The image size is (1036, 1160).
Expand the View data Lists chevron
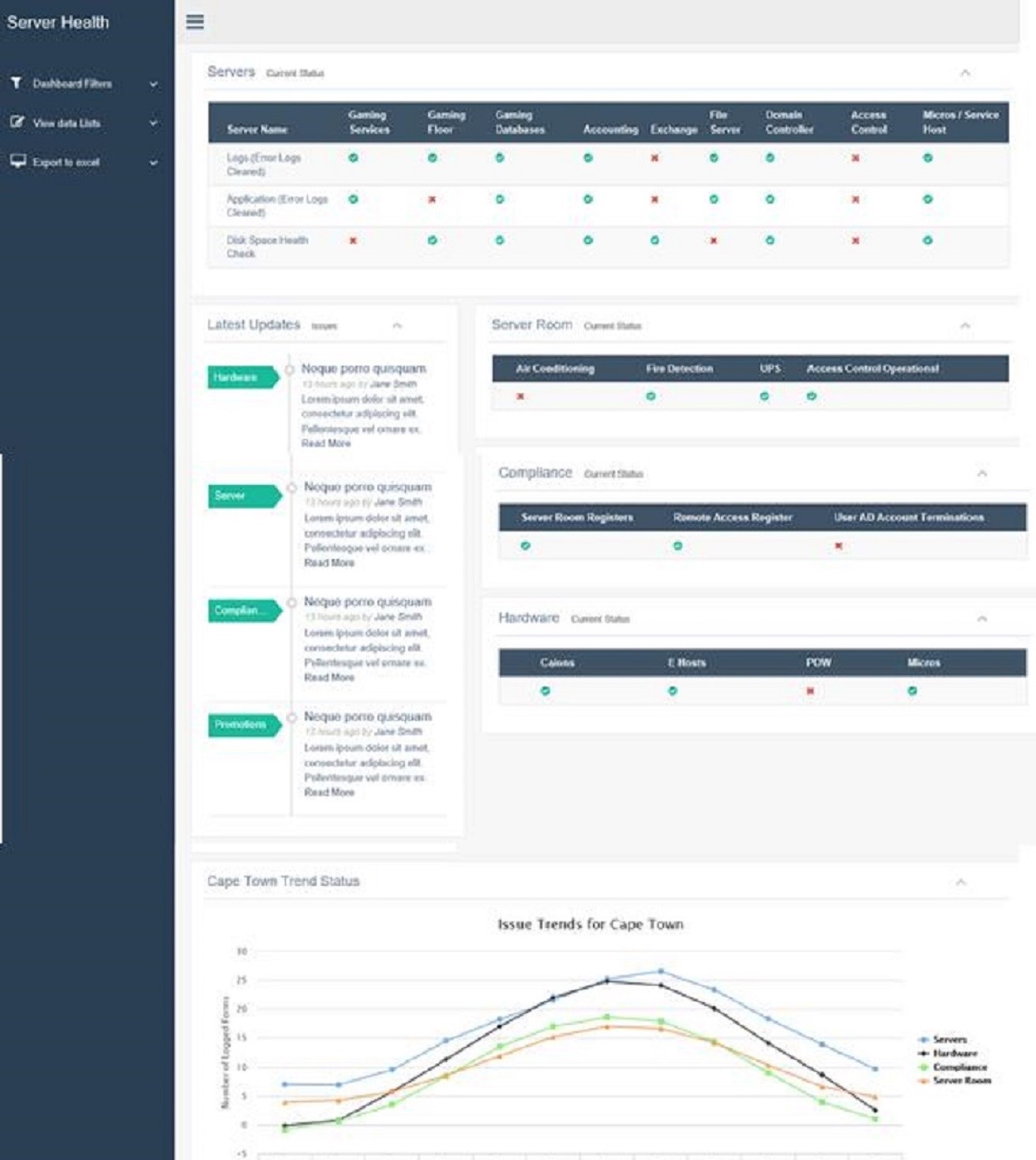point(153,123)
